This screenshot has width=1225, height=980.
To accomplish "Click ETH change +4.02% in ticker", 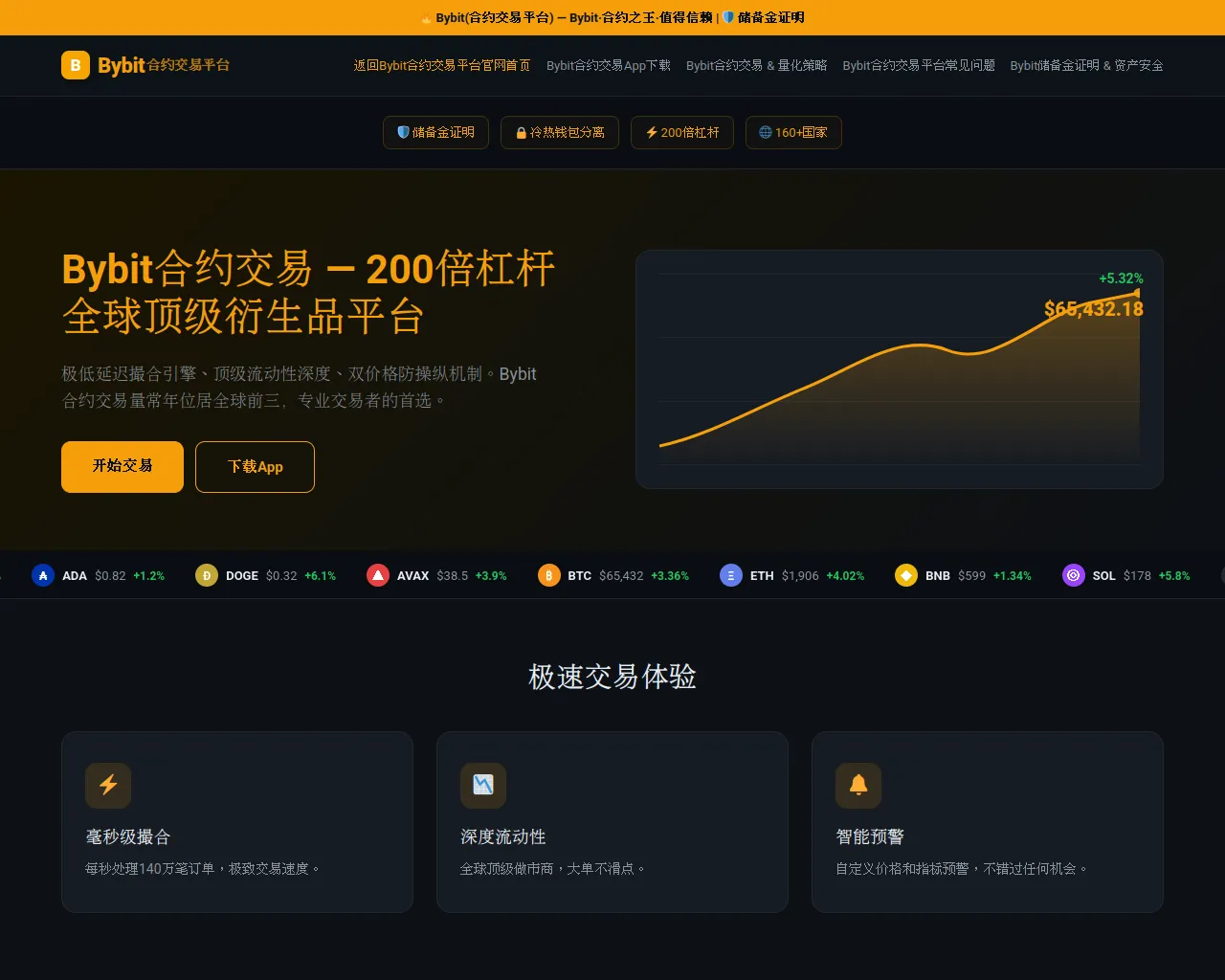I will (845, 575).
